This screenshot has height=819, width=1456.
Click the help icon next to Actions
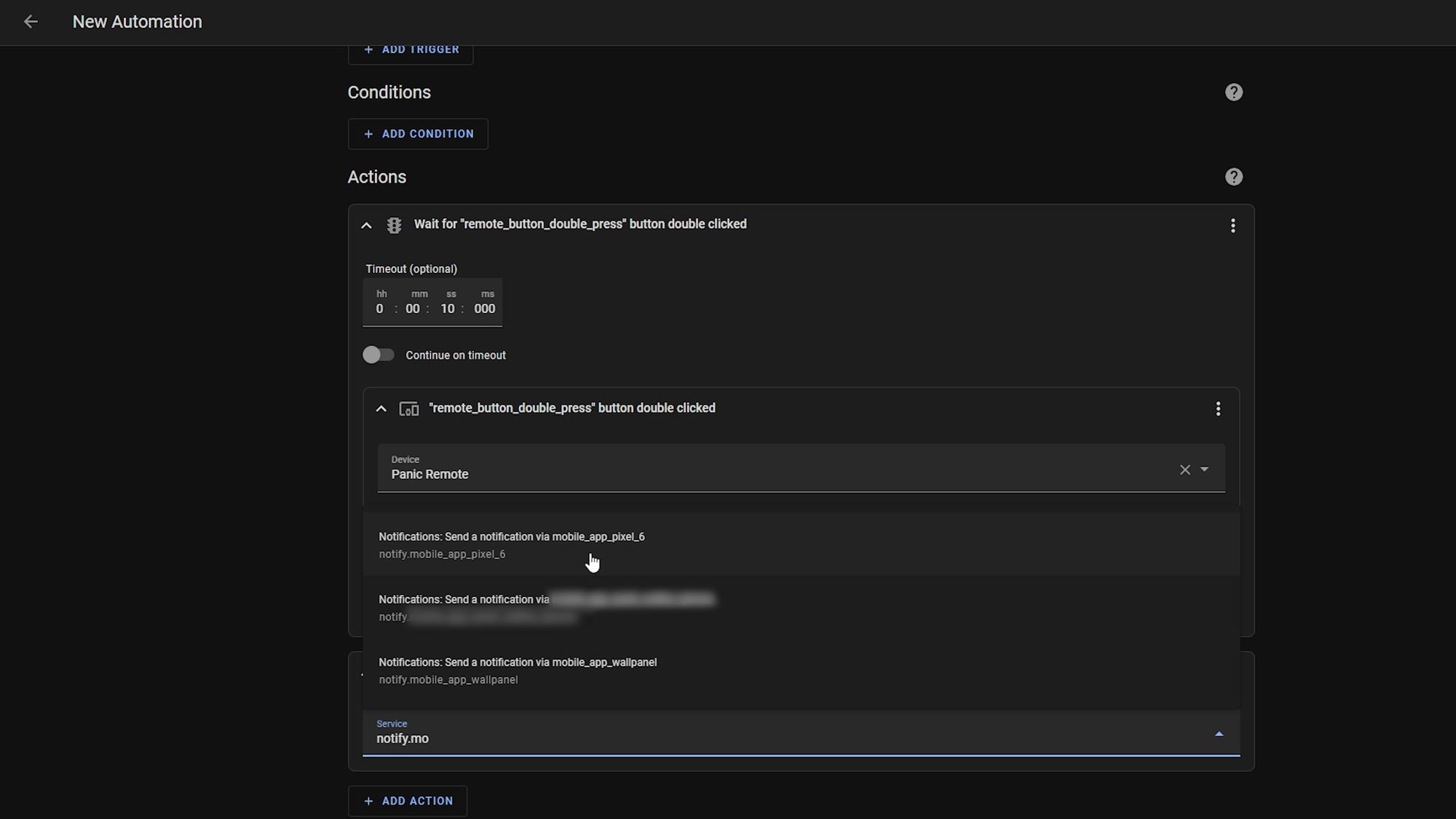1234,177
